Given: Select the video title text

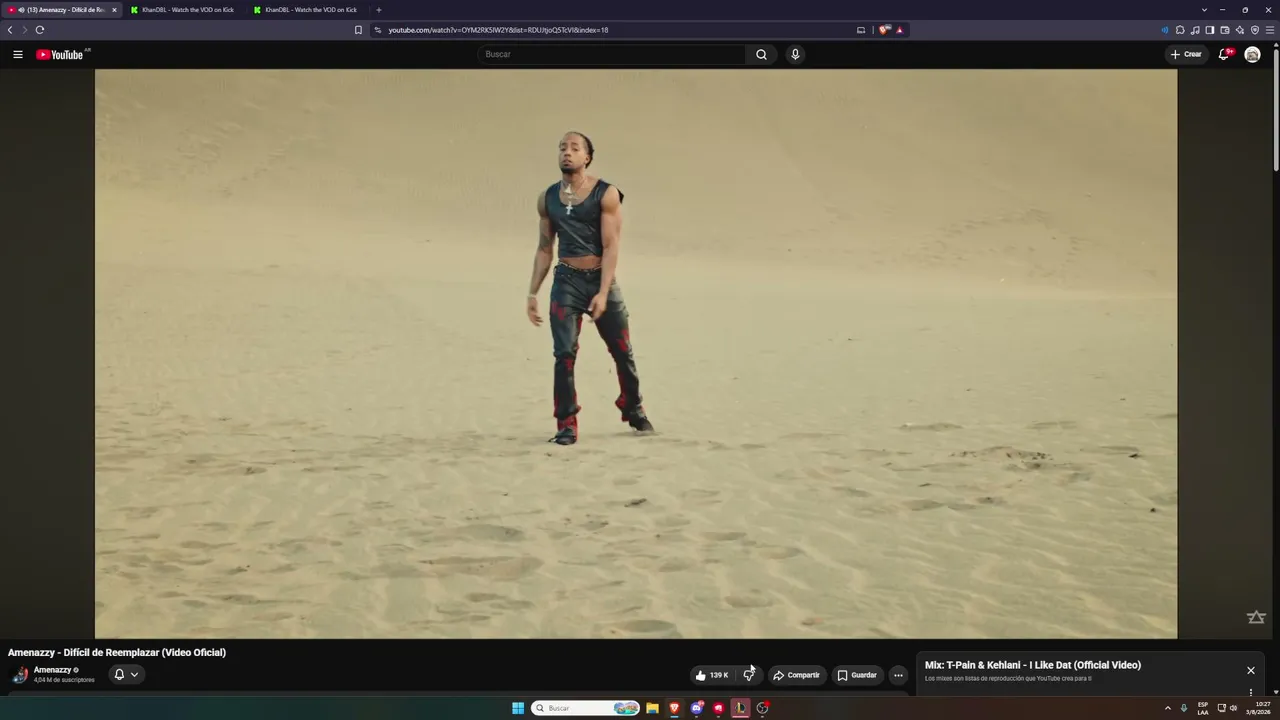Looking at the screenshot, I should (117, 652).
